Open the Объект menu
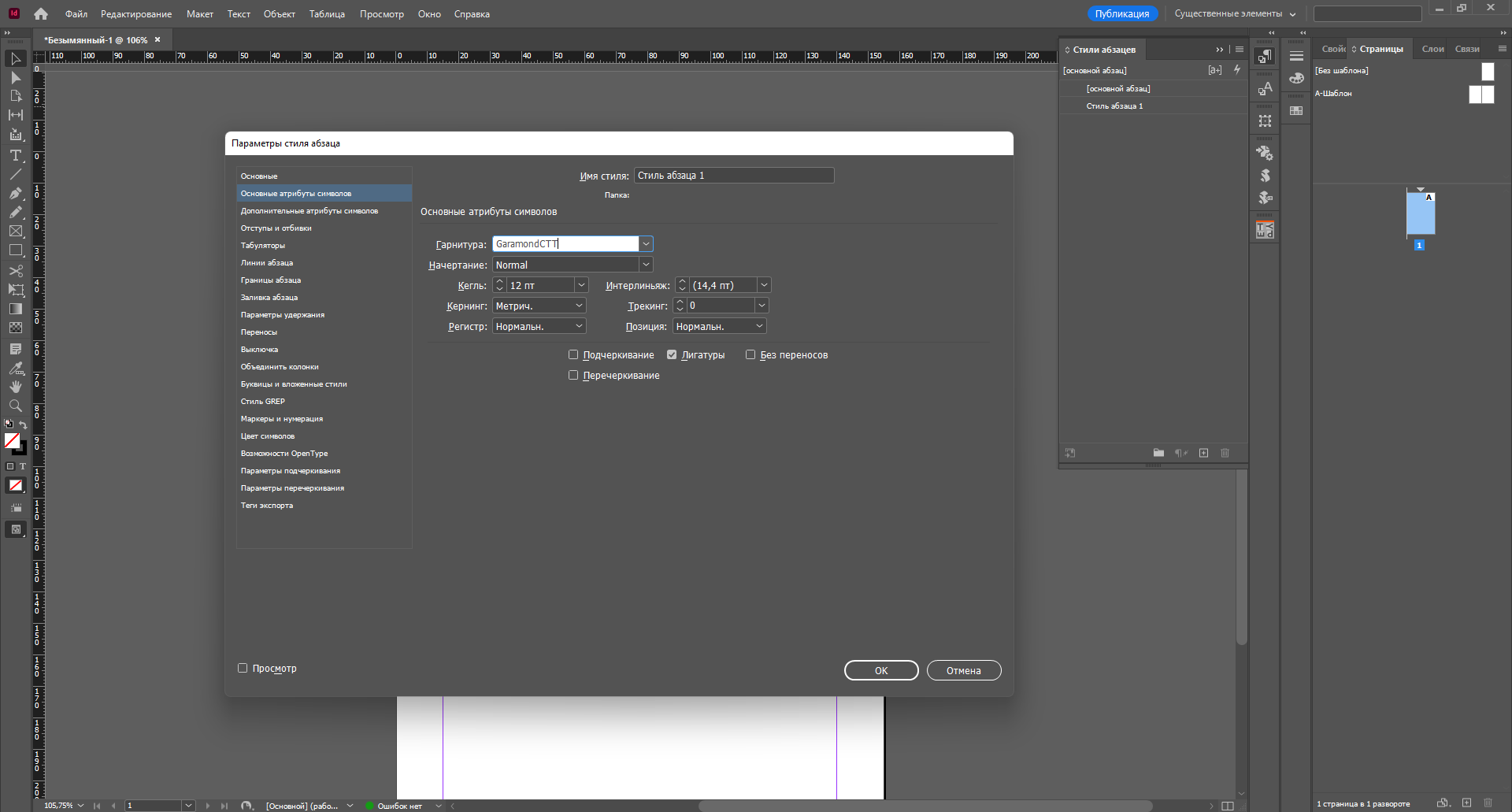1512x812 pixels. click(279, 14)
